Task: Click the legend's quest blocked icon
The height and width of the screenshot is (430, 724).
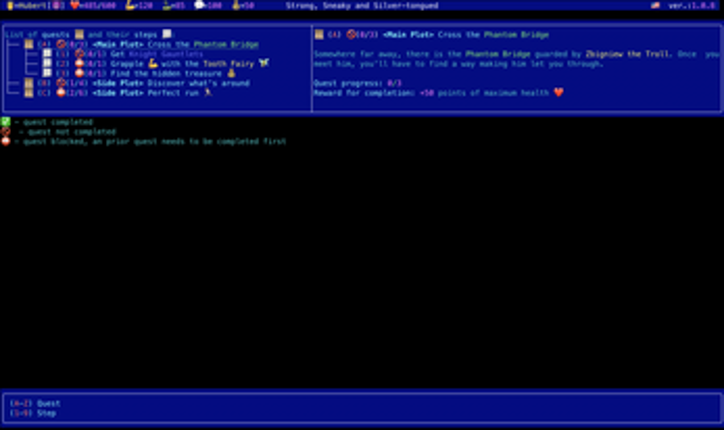Action: 6,141
